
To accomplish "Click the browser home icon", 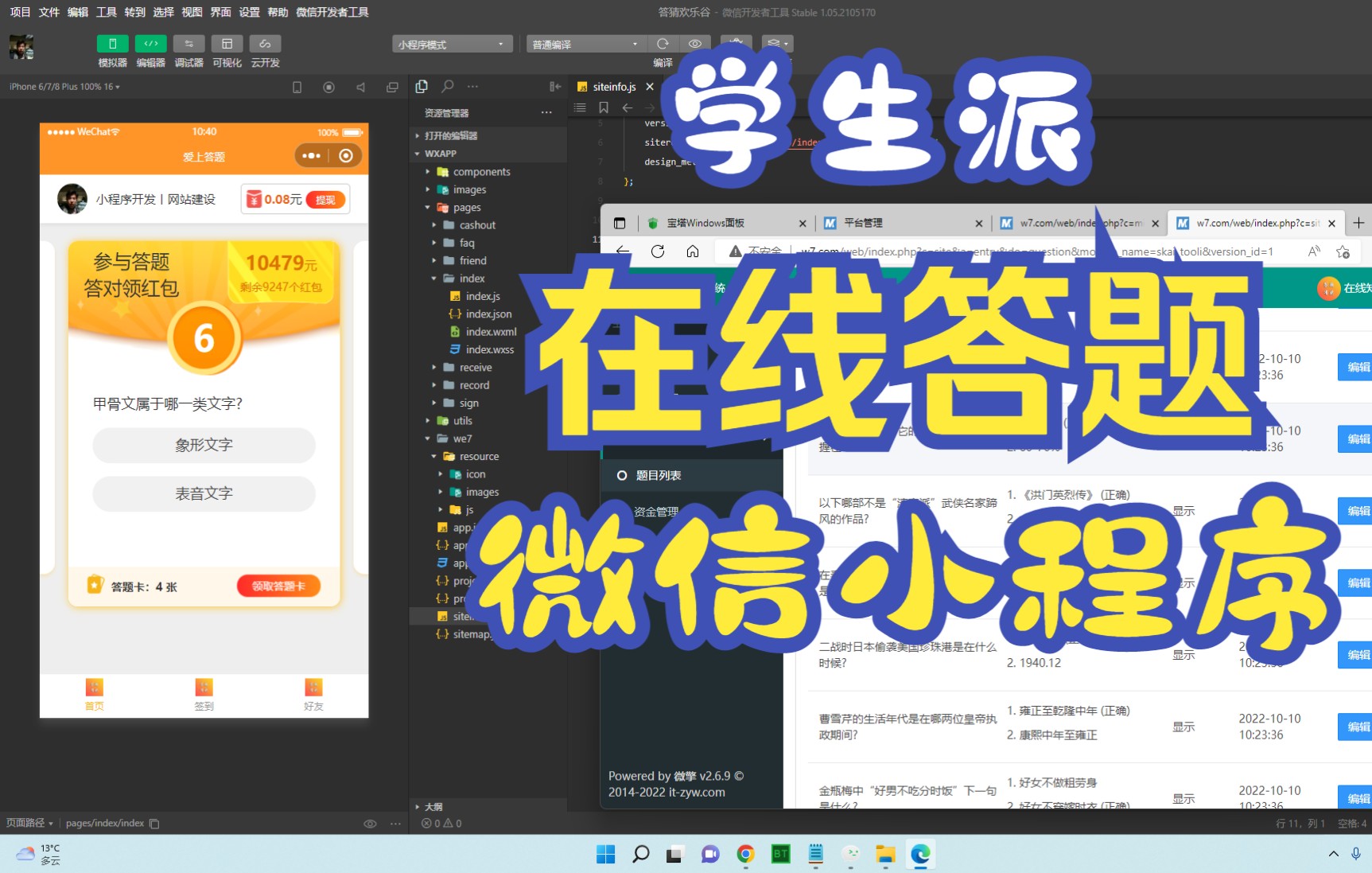I will 693,251.
